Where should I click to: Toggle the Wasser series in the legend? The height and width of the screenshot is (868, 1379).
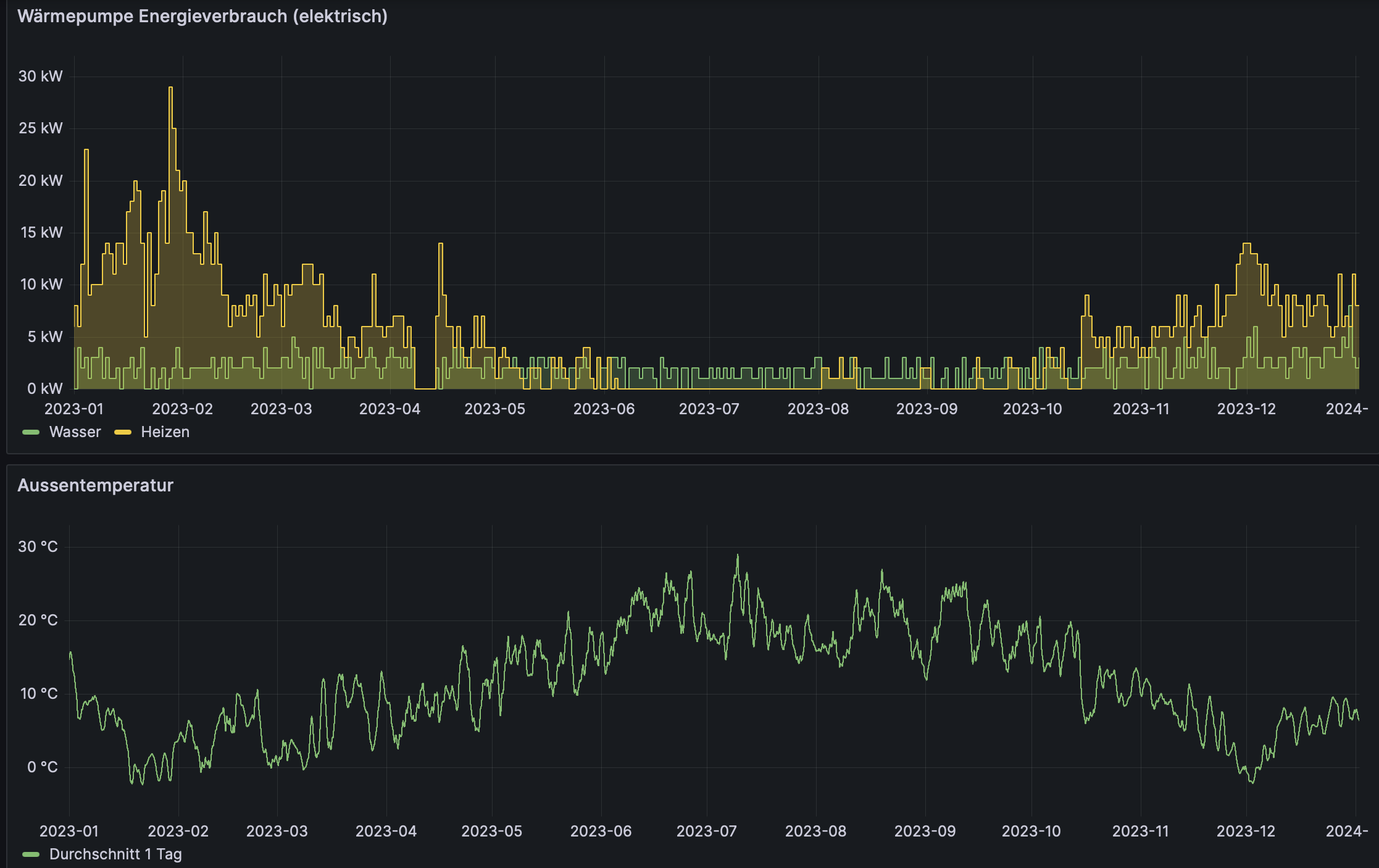point(75,432)
